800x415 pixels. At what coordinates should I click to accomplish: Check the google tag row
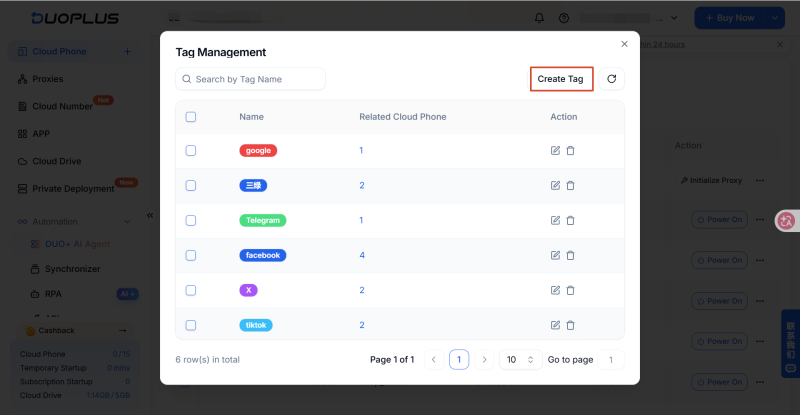coord(191,151)
